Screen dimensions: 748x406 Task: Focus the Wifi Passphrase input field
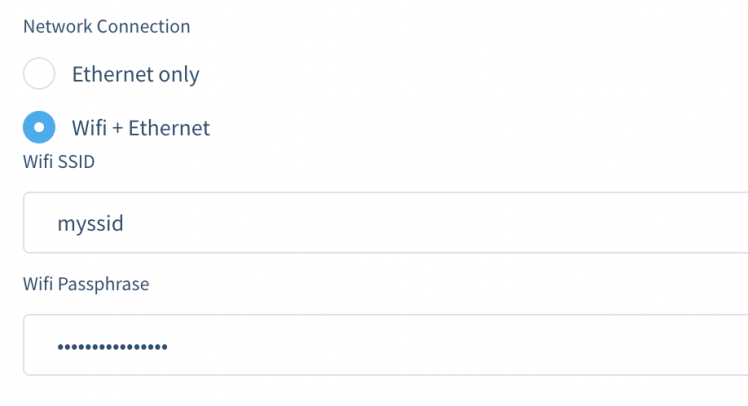pos(385,346)
